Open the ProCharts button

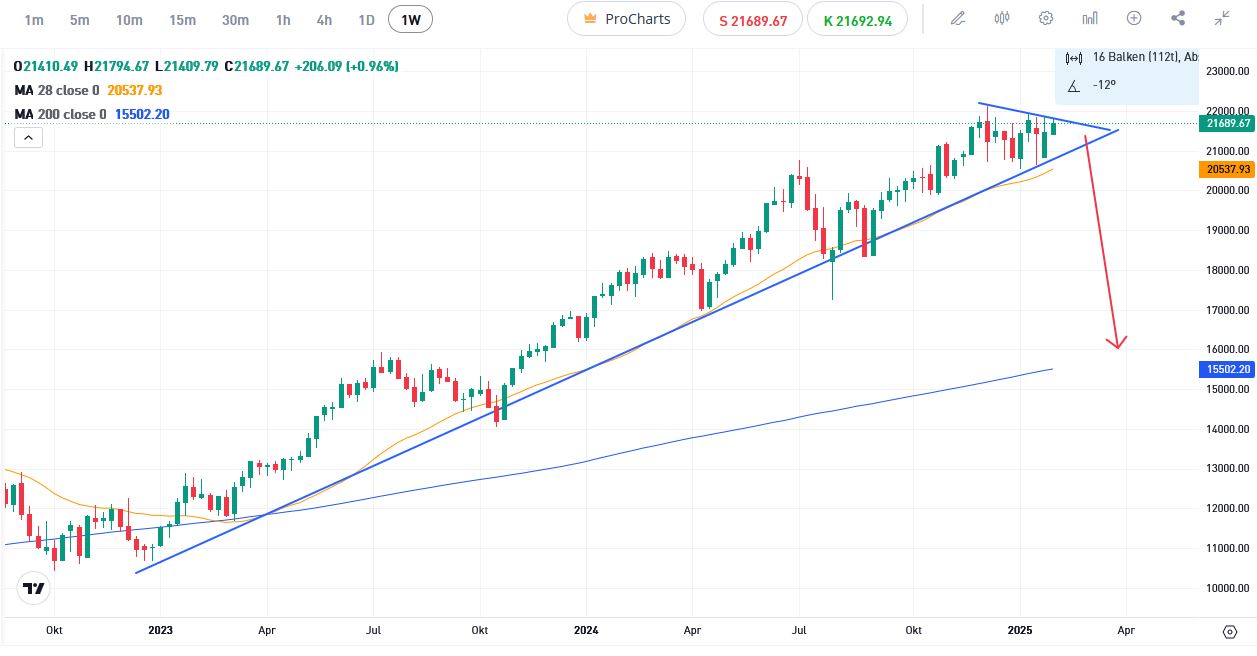(x=626, y=19)
